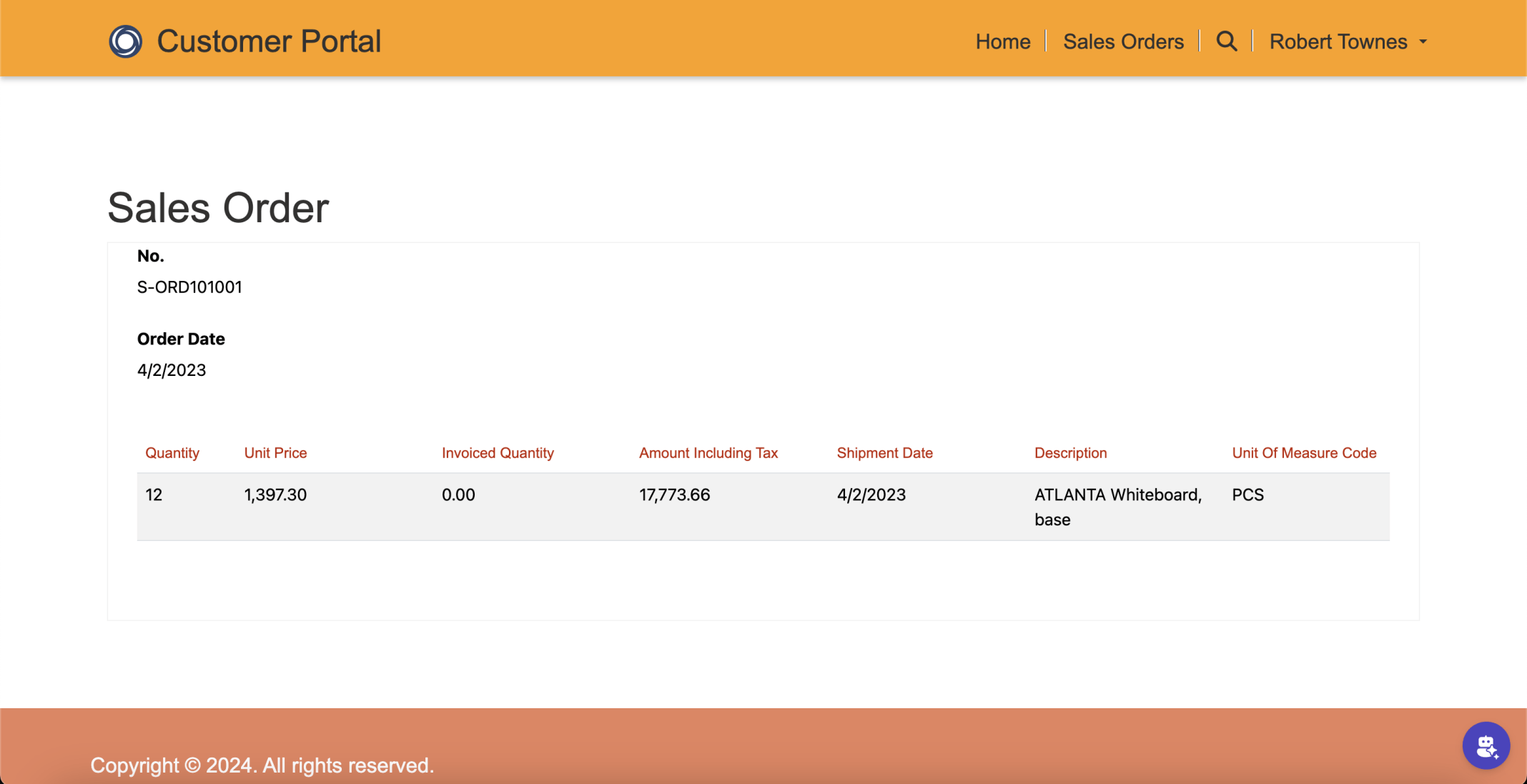Click the order number S-ORD101001

[189, 287]
